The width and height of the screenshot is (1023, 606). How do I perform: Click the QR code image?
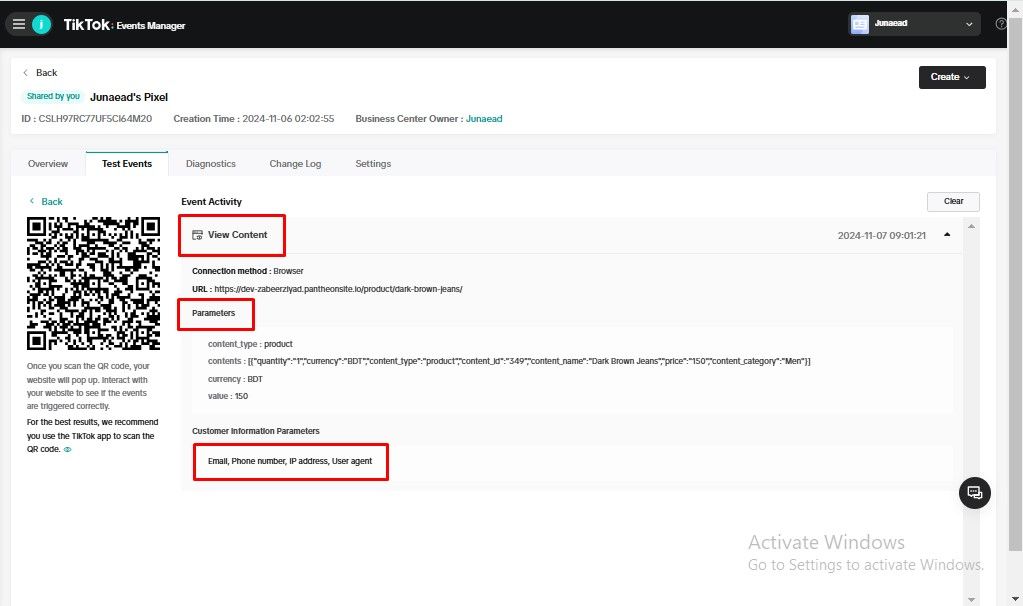(x=93, y=283)
